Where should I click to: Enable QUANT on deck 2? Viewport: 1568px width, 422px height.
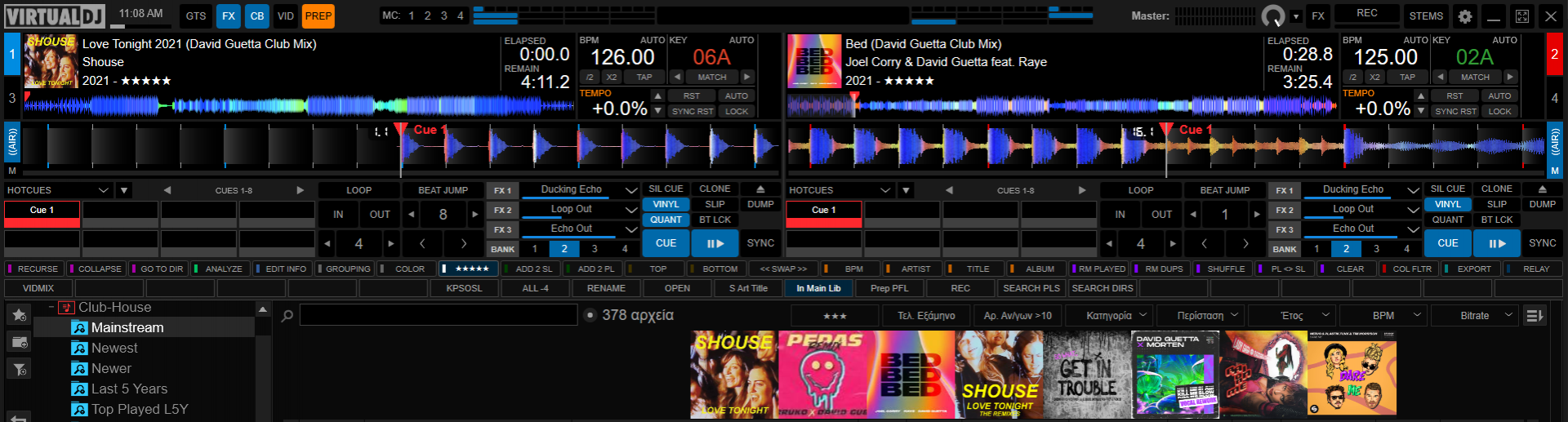(1448, 220)
